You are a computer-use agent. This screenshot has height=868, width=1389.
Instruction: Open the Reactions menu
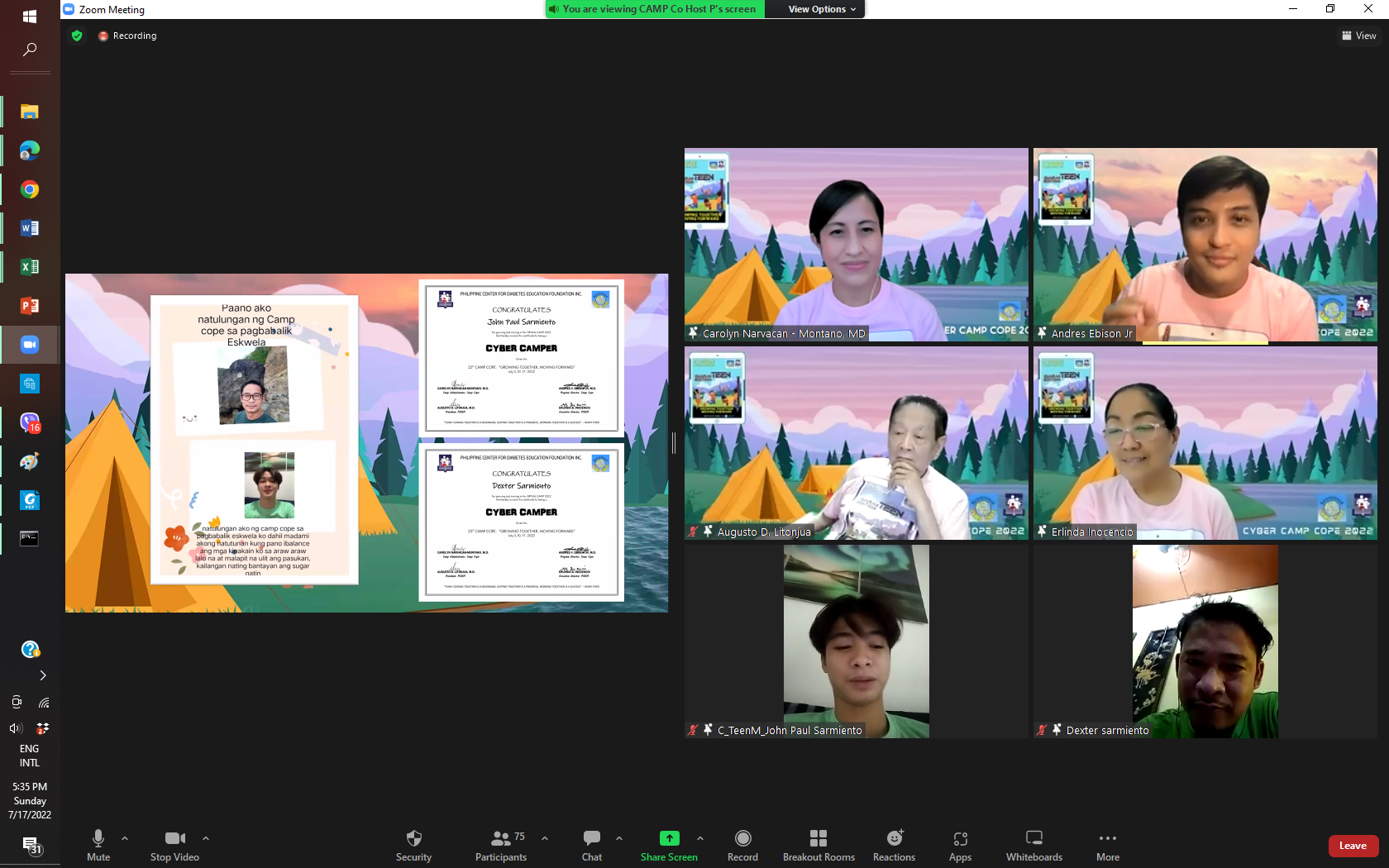point(894,839)
